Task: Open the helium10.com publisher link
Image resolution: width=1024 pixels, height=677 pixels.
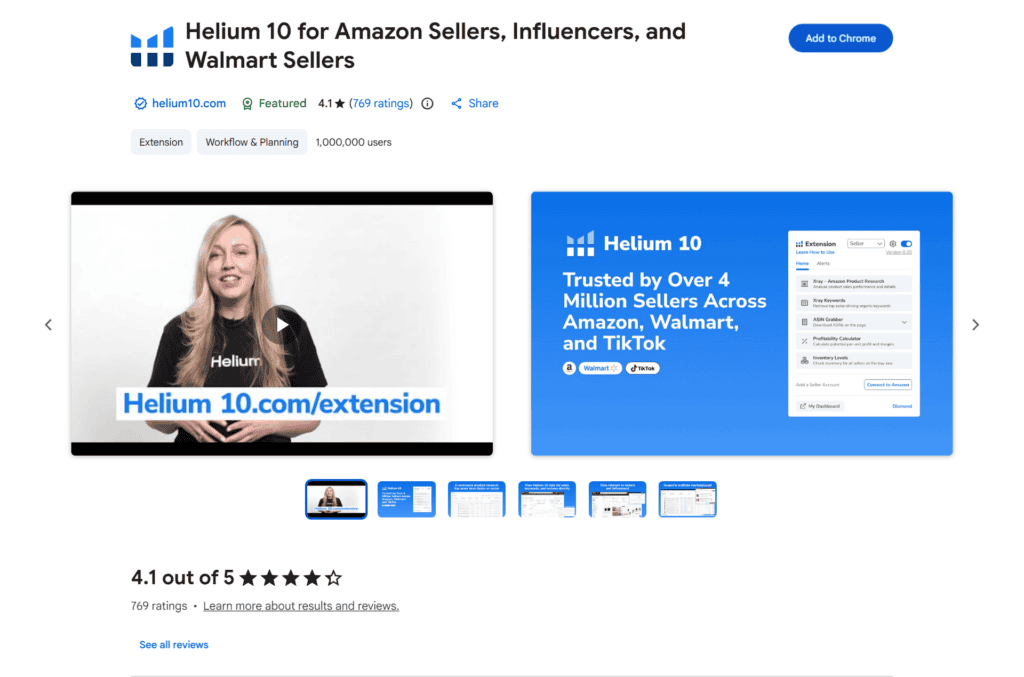Action: (189, 103)
